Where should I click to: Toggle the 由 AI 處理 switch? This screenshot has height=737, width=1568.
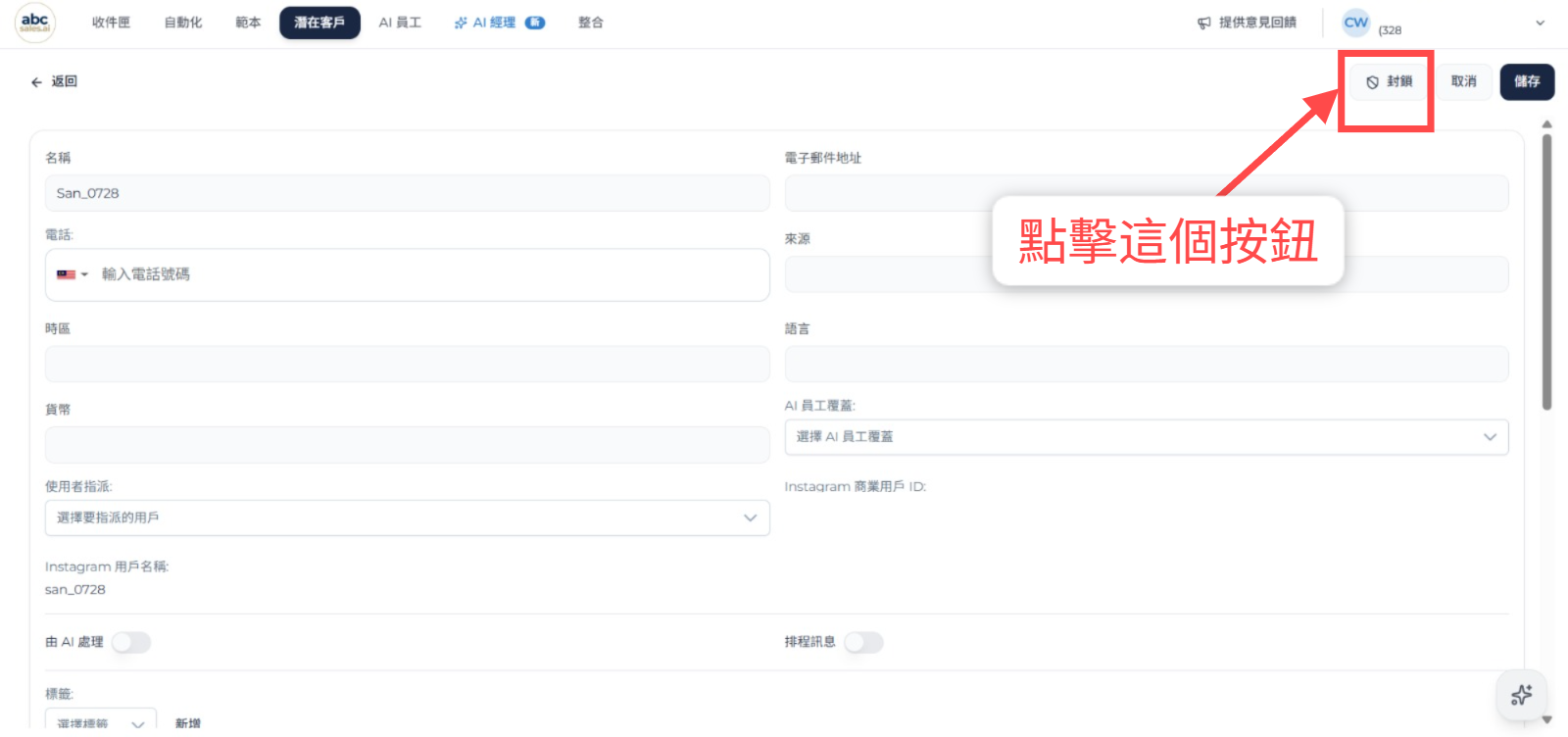tap(131, 642)
